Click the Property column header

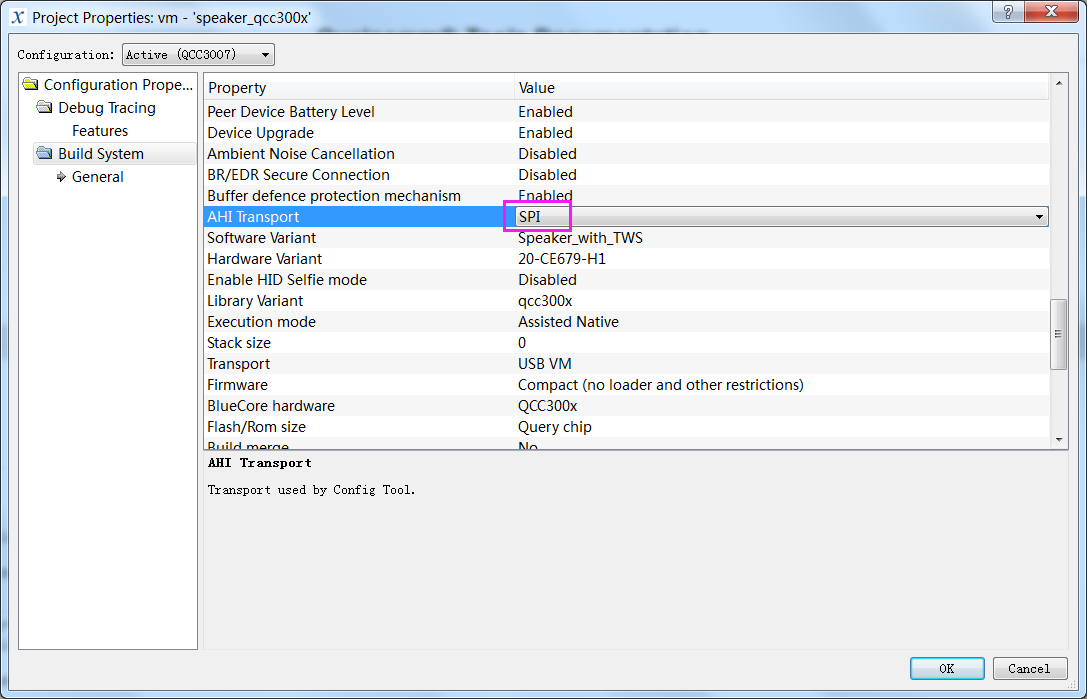point(359,88)
